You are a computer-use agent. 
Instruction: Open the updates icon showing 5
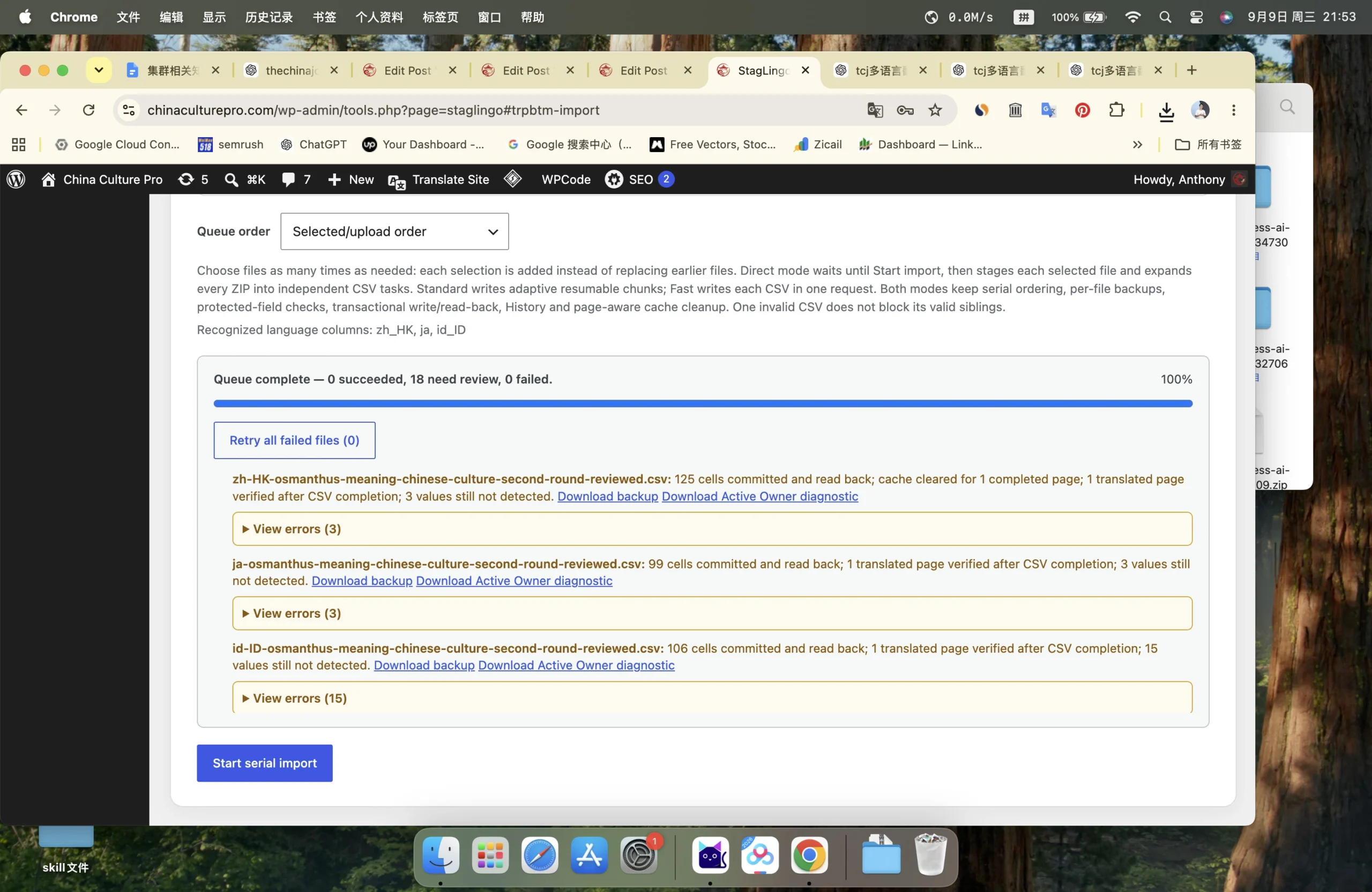(x=193, y=179)
